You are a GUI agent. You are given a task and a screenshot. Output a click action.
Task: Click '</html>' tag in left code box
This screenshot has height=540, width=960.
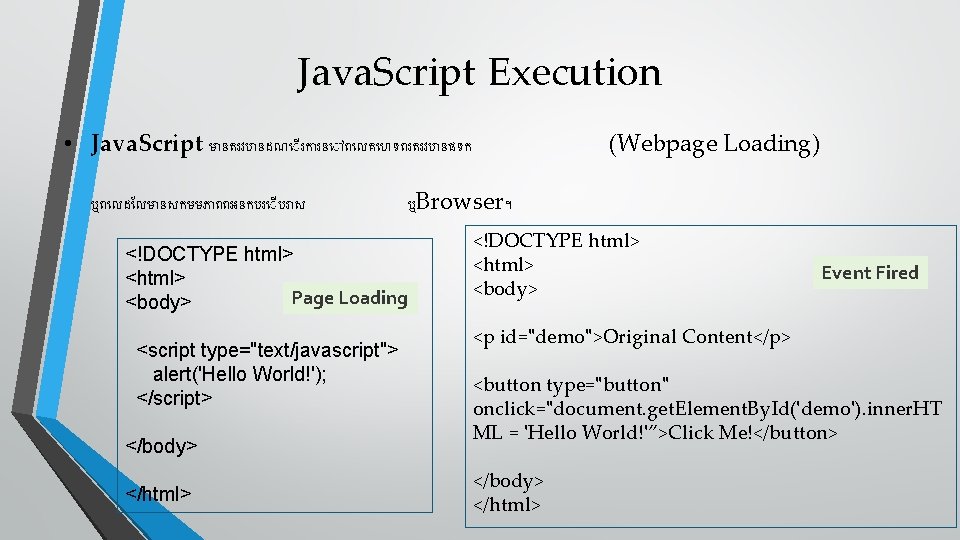158,493
